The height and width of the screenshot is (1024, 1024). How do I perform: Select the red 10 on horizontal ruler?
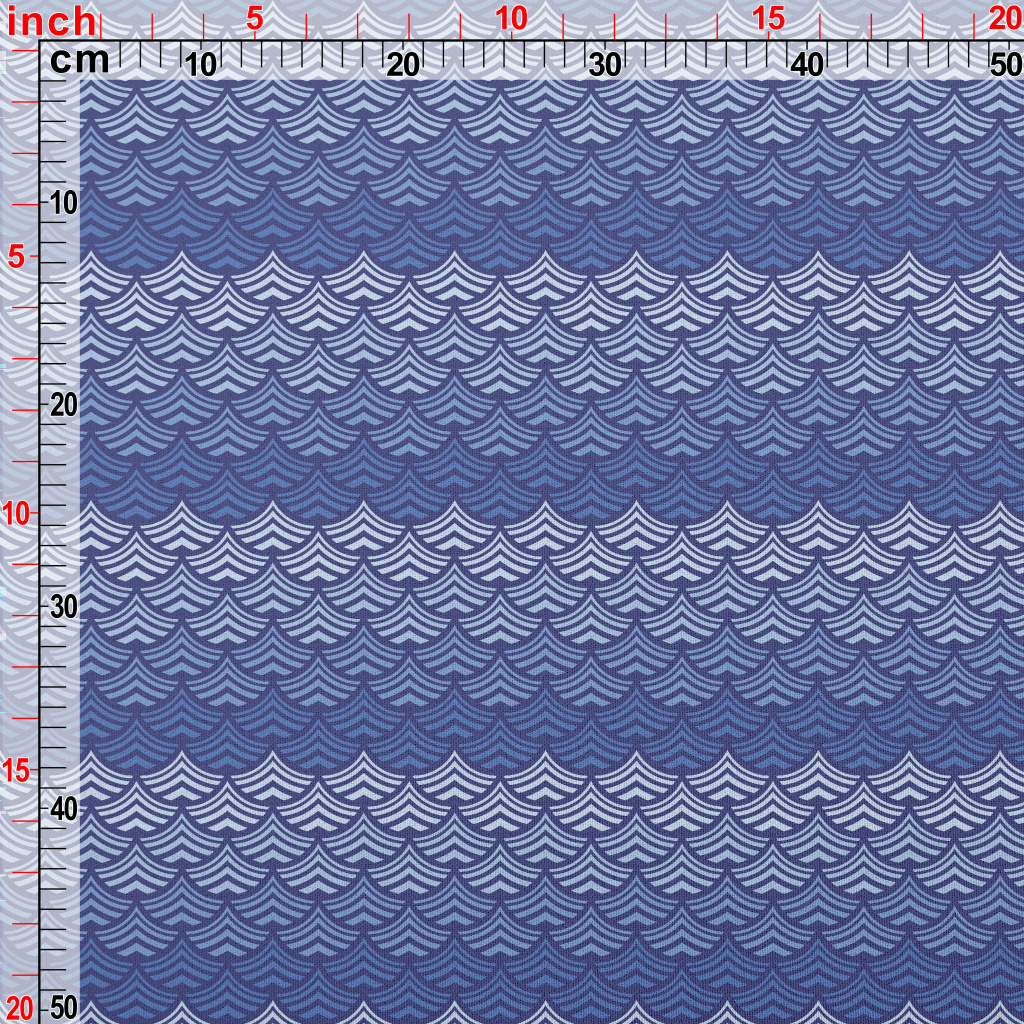(x=511, y=19)
